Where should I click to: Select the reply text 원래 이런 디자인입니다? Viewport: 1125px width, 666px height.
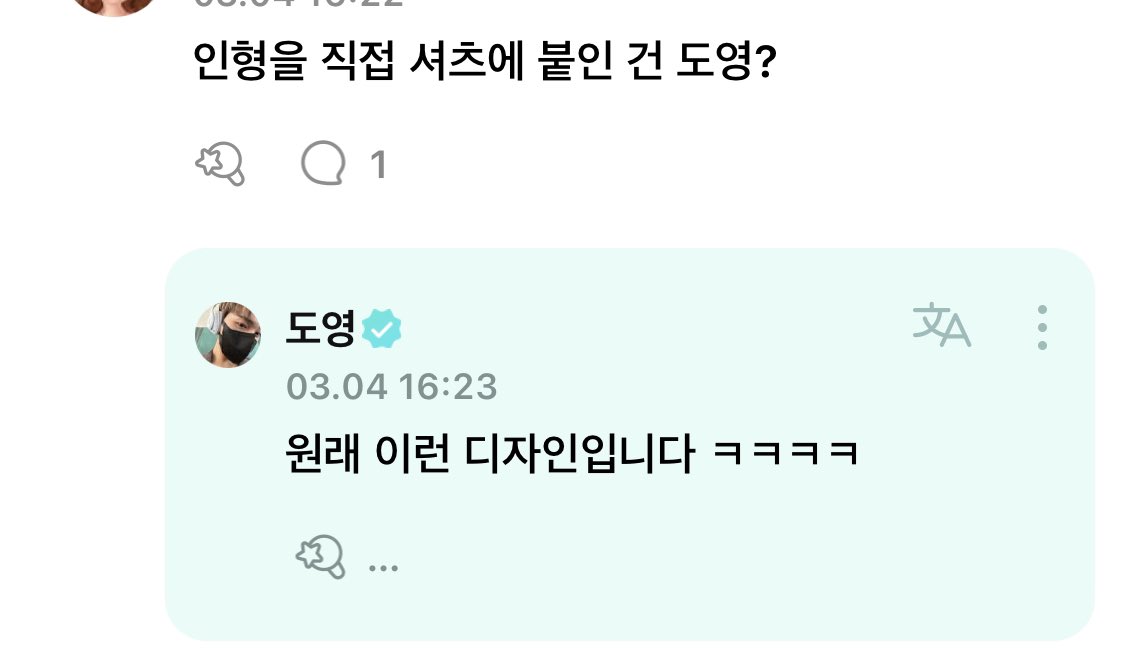pos(490,454)
